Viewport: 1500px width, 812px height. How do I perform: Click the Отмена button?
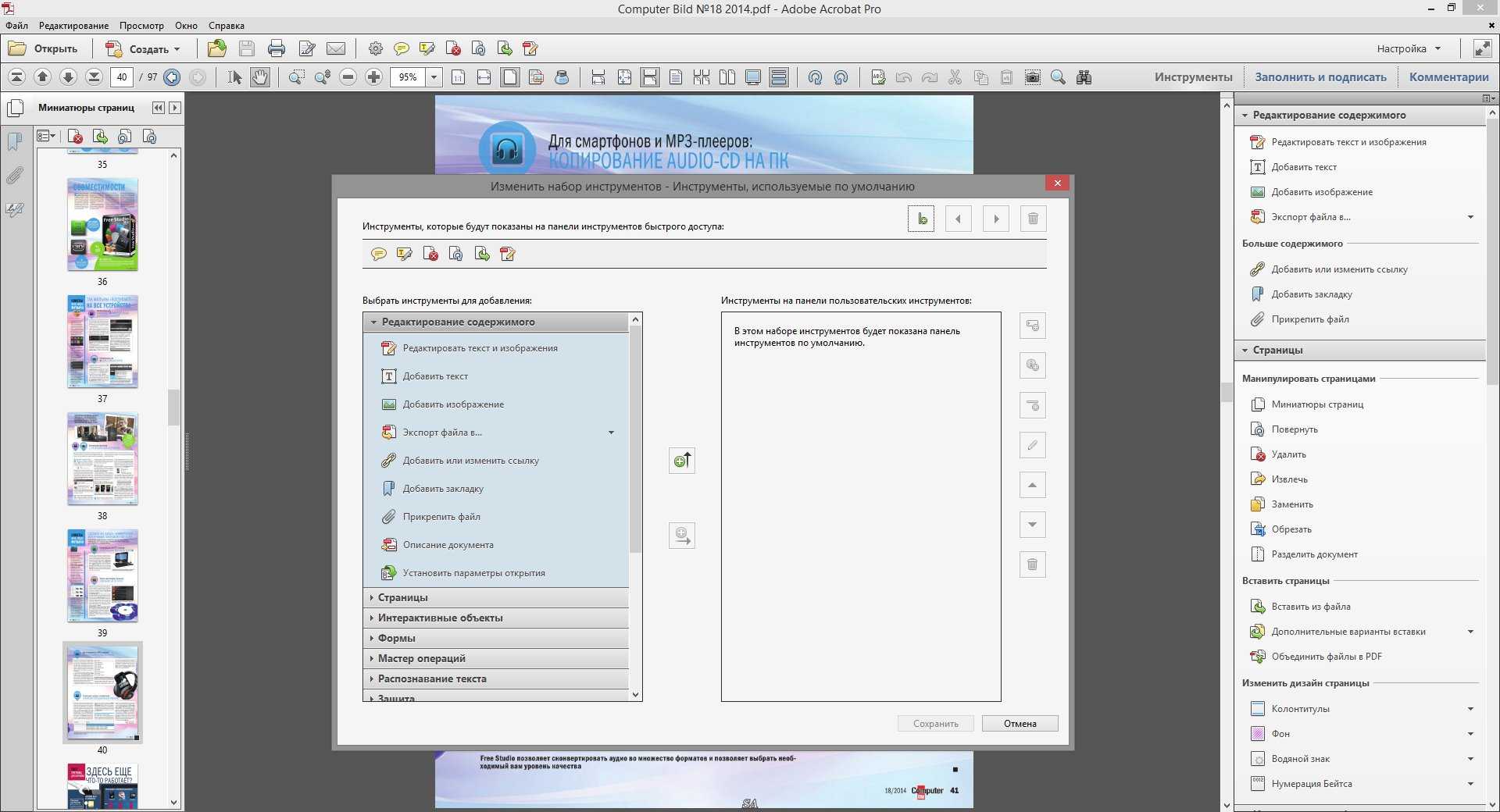pyautogui.click(x=1020, y=724)
